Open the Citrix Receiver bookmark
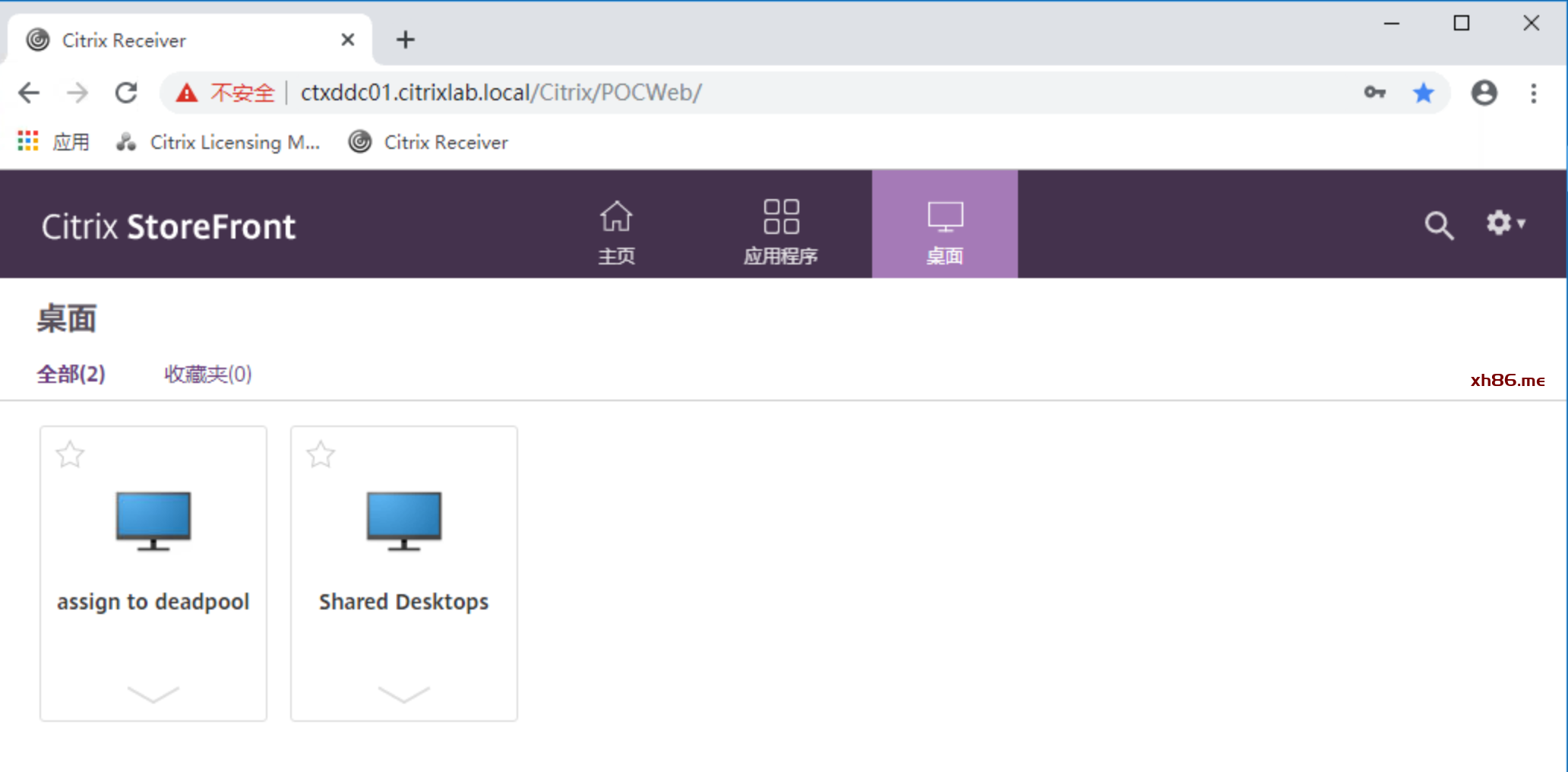The image size is (1568, 772). tap(428, 142)
